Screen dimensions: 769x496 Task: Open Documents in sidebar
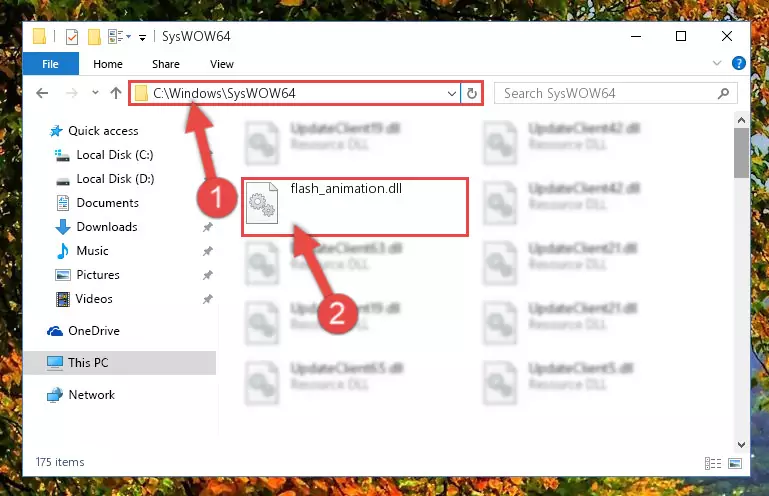tap(107, 203)
